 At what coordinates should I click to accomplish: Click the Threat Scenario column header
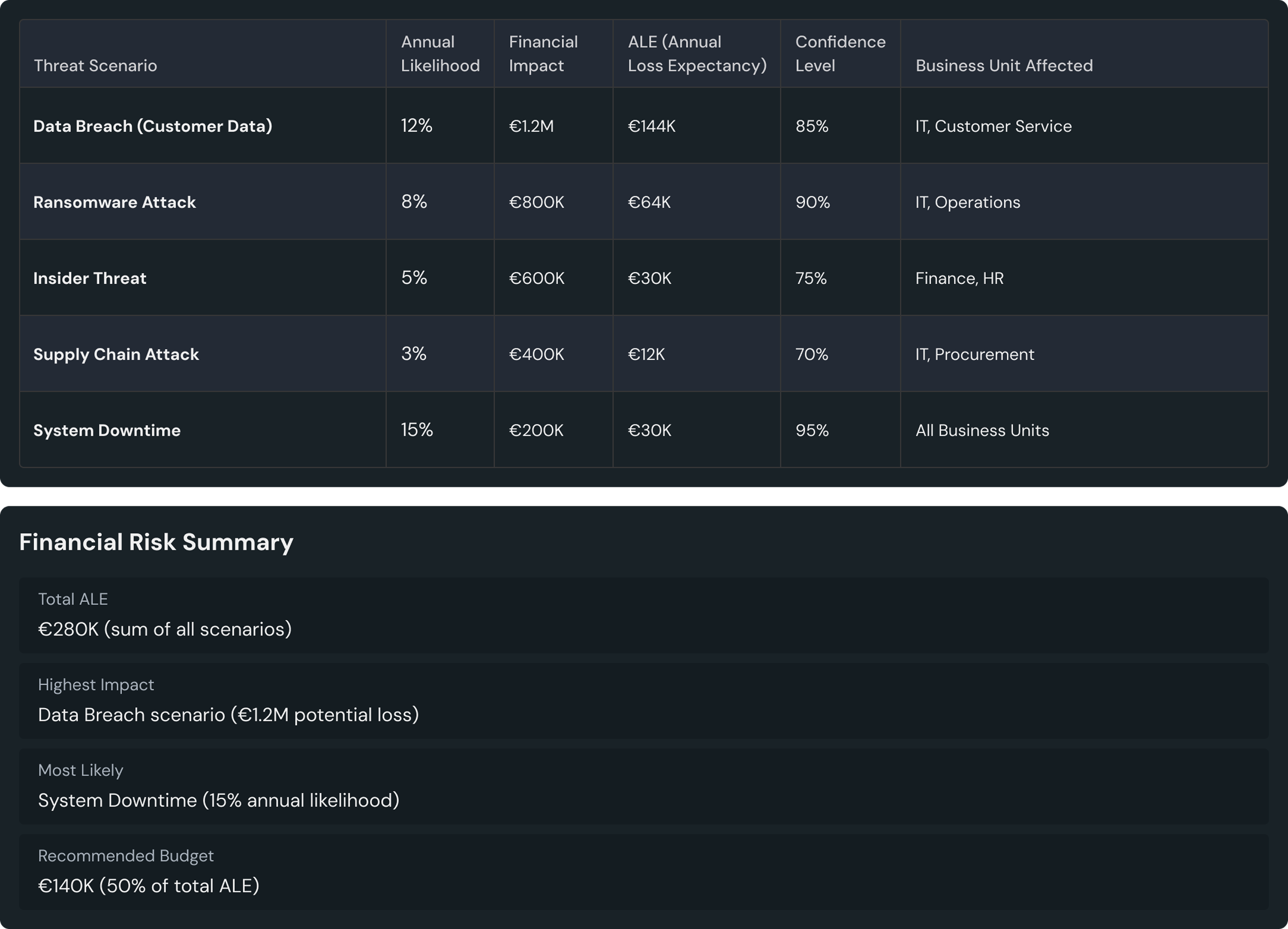click(x=95, y=66)
